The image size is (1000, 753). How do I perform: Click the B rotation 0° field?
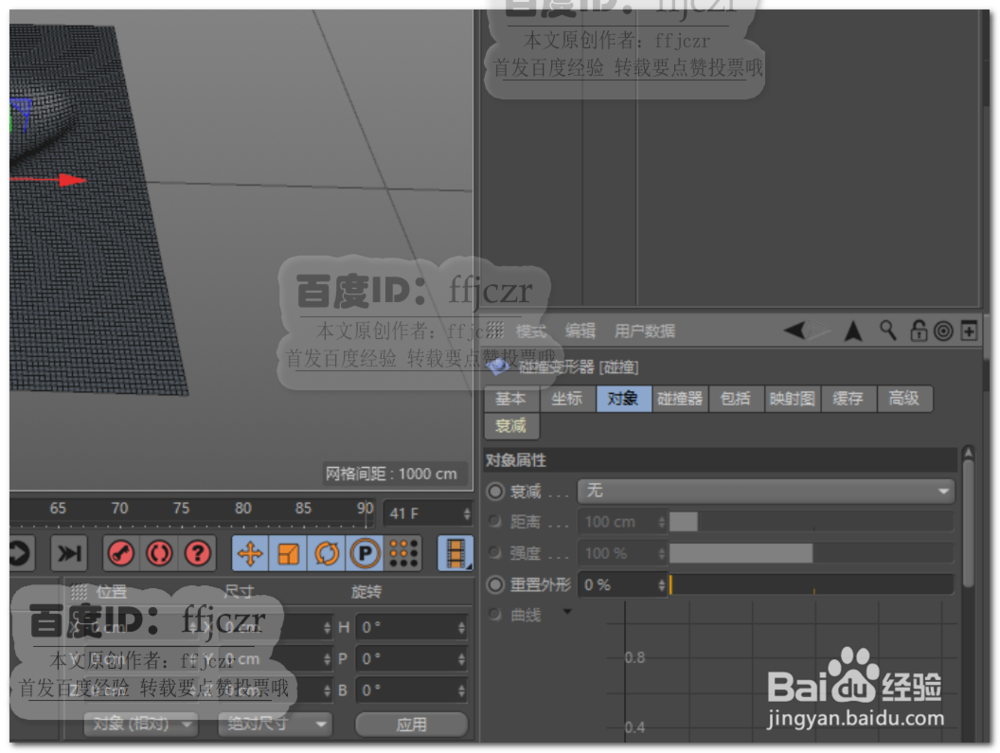click(x=411, y=690)
